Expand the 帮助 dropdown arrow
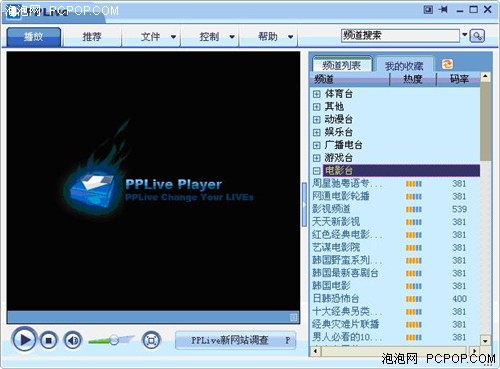The image size is (500, 369). [291, 37]
